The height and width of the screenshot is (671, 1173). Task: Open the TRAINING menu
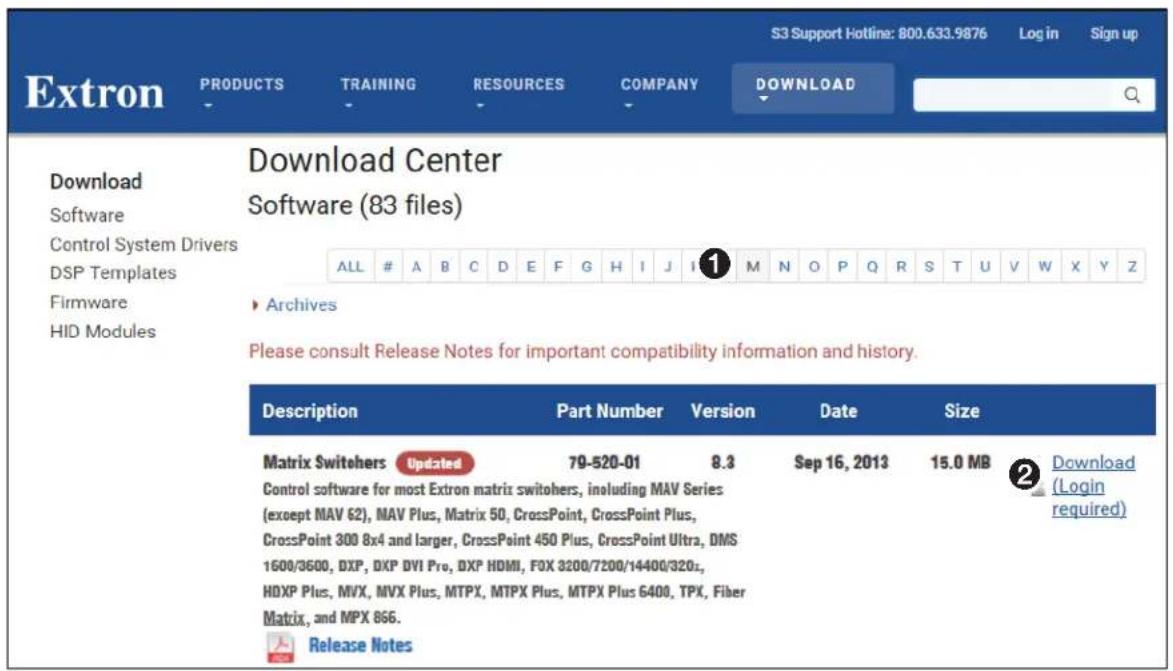[379, 85]
